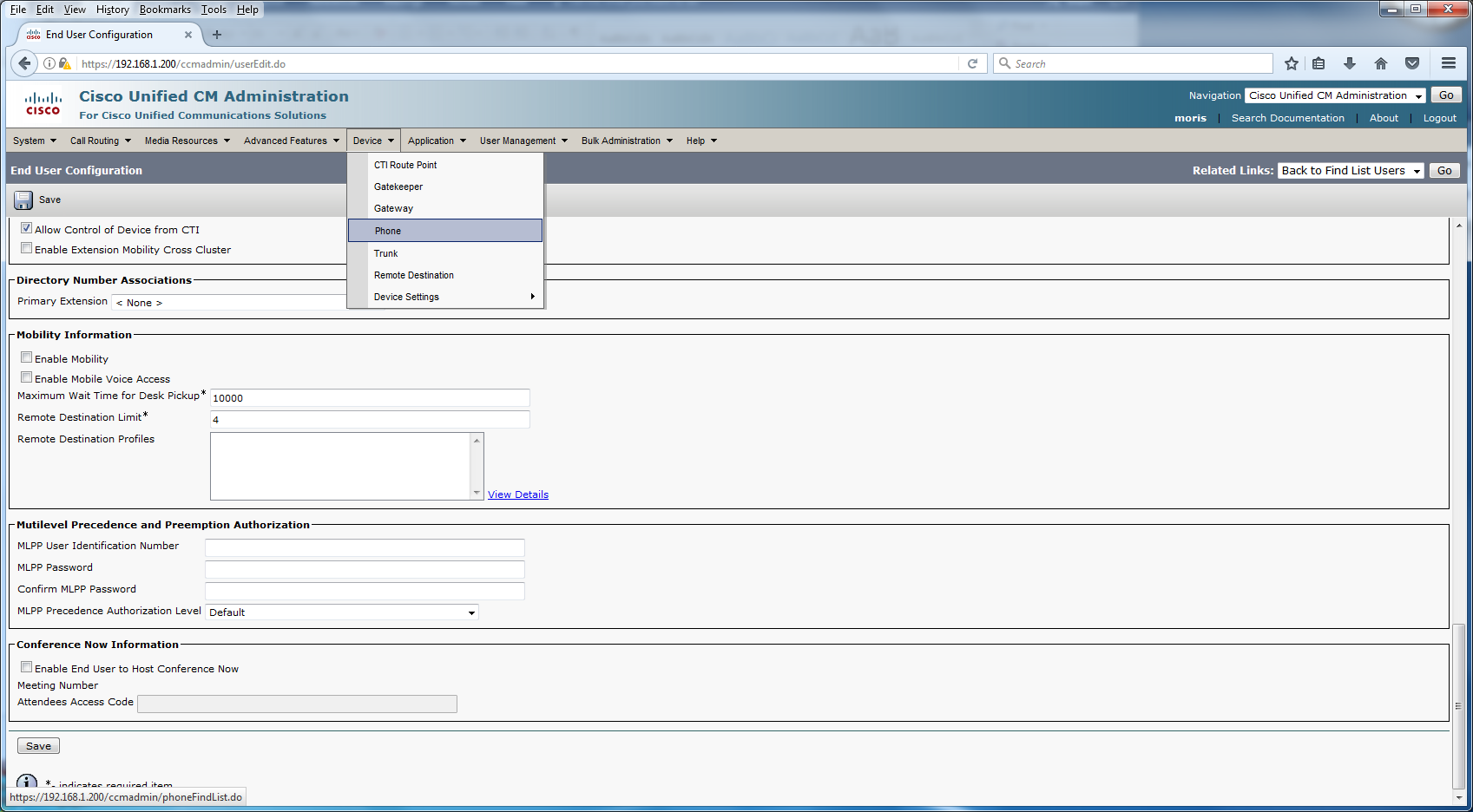Screen dimensions: 1473x812
Task: Expand Device Settings submenu
Action: (x=445, y=297)
